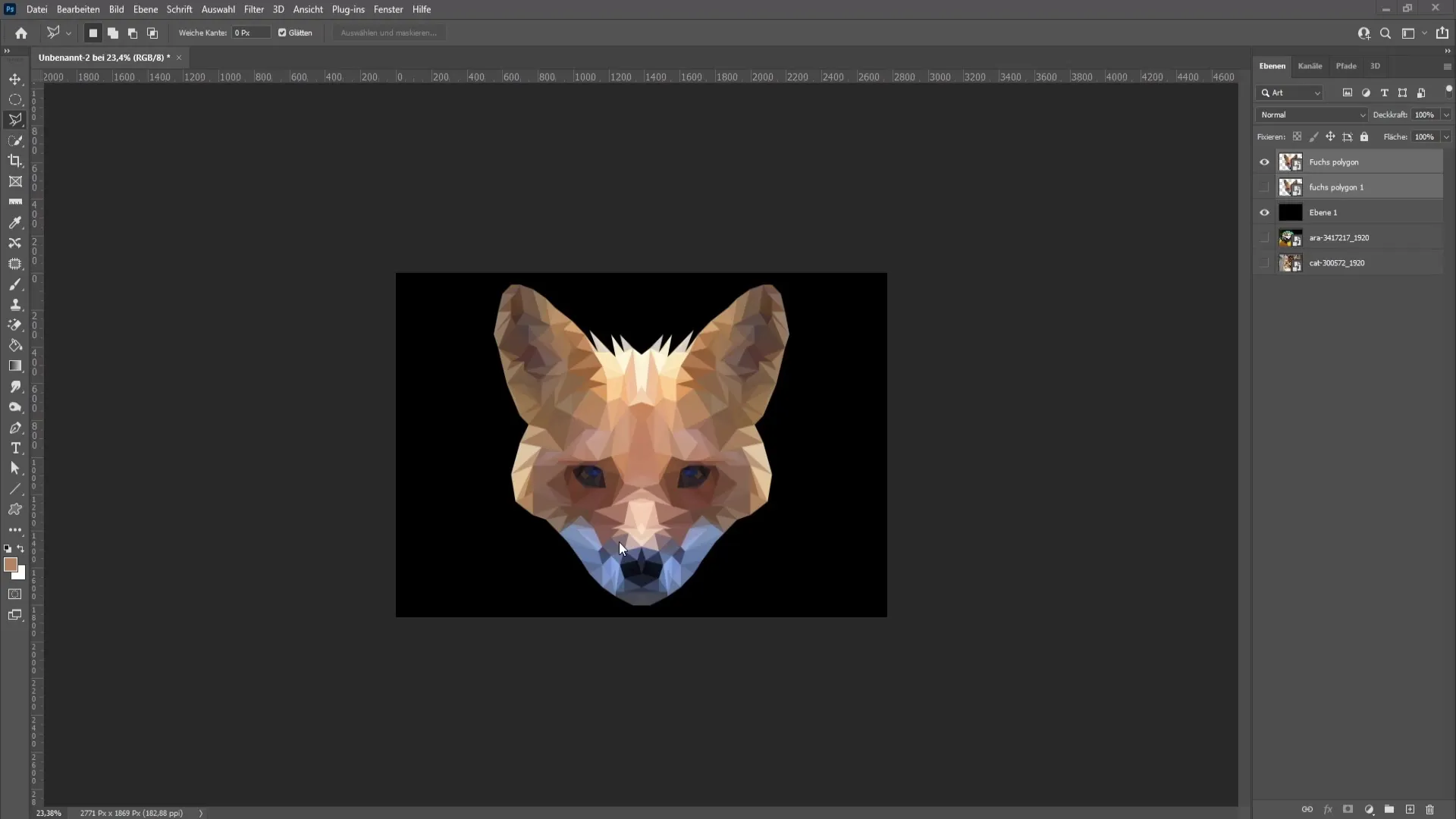Open the Ebene dropdown menu
The image size is (1456, 819).
tap(145, 9)
